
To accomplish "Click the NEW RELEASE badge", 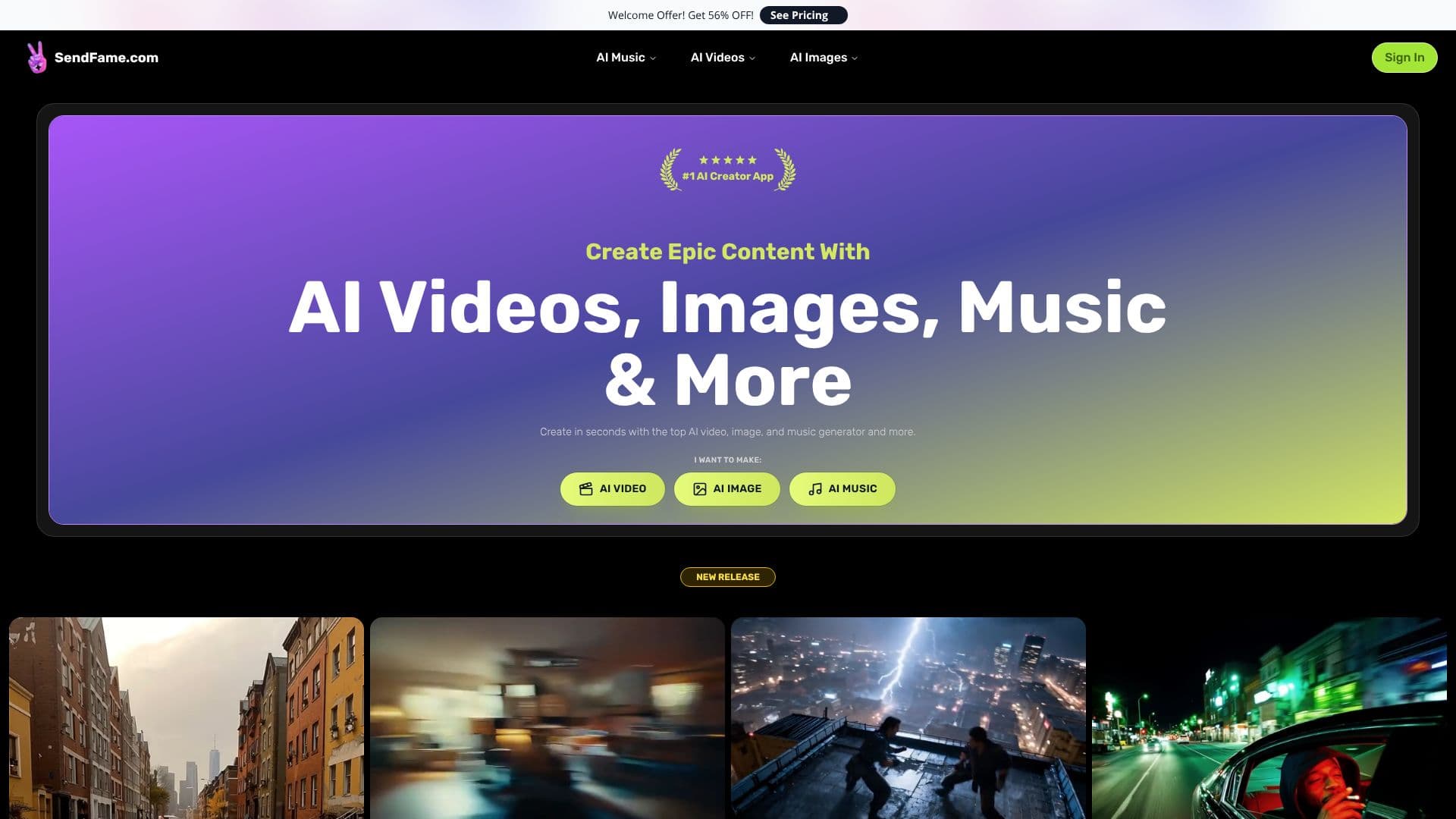I will 727,577.
